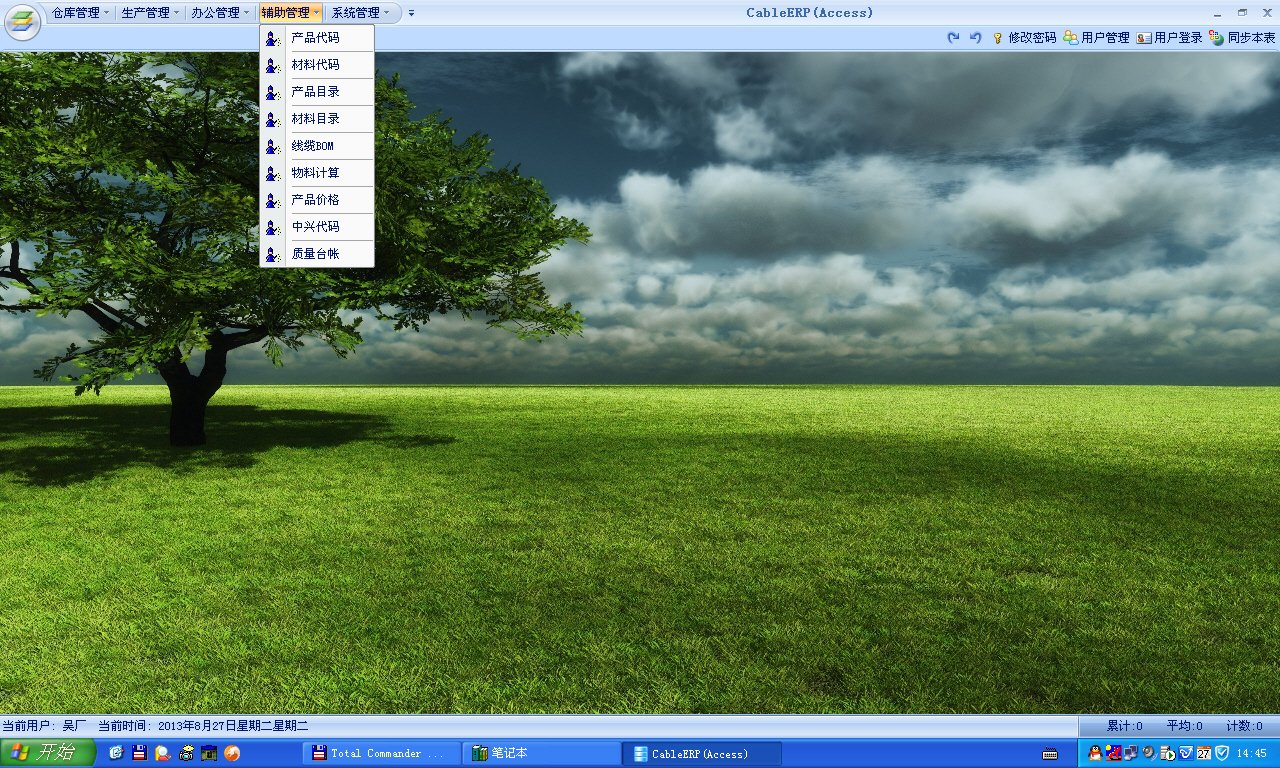Choose 物料计算 in the 辅助管理 menu
The image size is (1280, 768).
click(315, 173)
